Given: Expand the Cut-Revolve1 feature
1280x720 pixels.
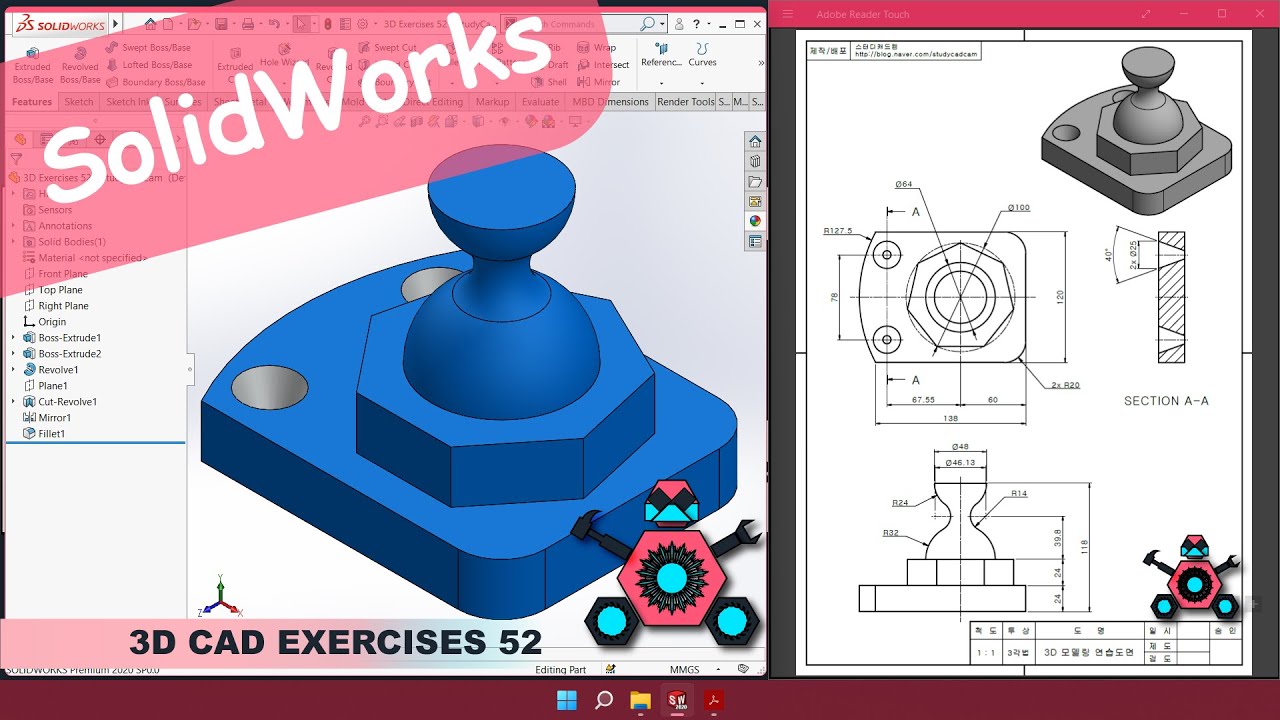Looking at the screenshot, I should (13, 402).
